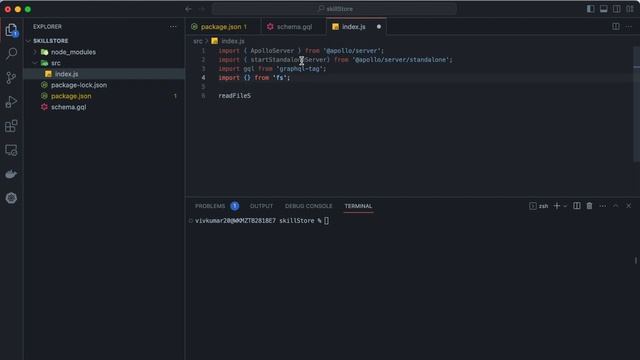Open Source Control view
Viewport: 640px width, 360px height.
[11, 78]
